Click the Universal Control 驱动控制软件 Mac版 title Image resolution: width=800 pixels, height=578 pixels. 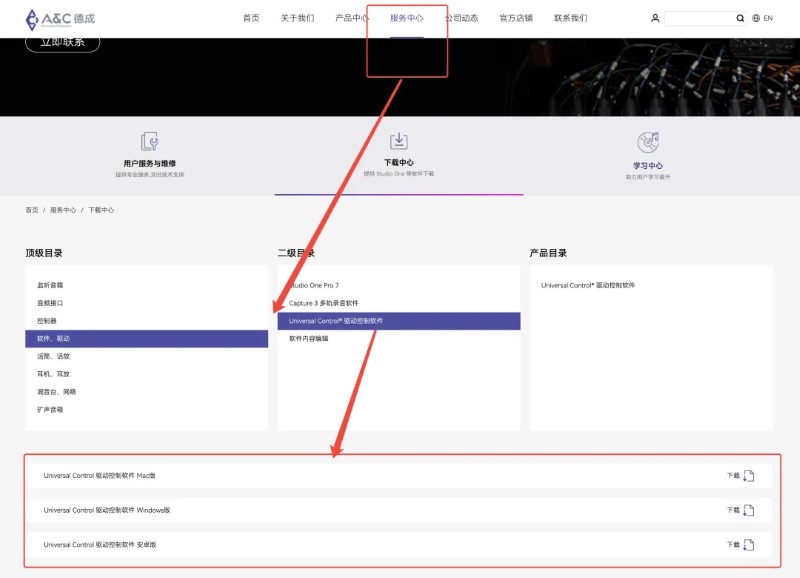point(99,475)
